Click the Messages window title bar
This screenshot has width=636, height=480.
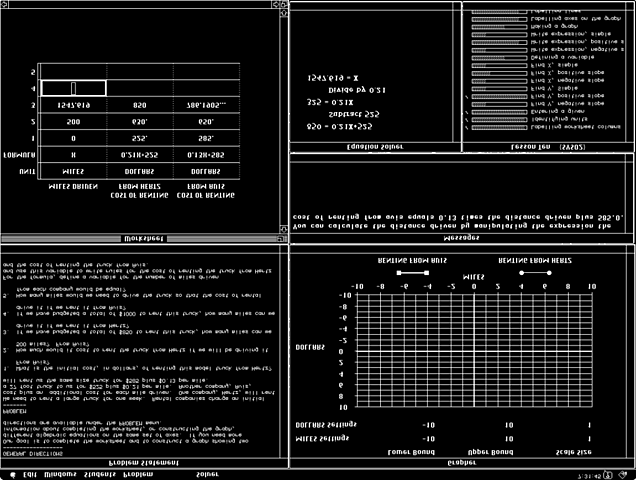462,238
